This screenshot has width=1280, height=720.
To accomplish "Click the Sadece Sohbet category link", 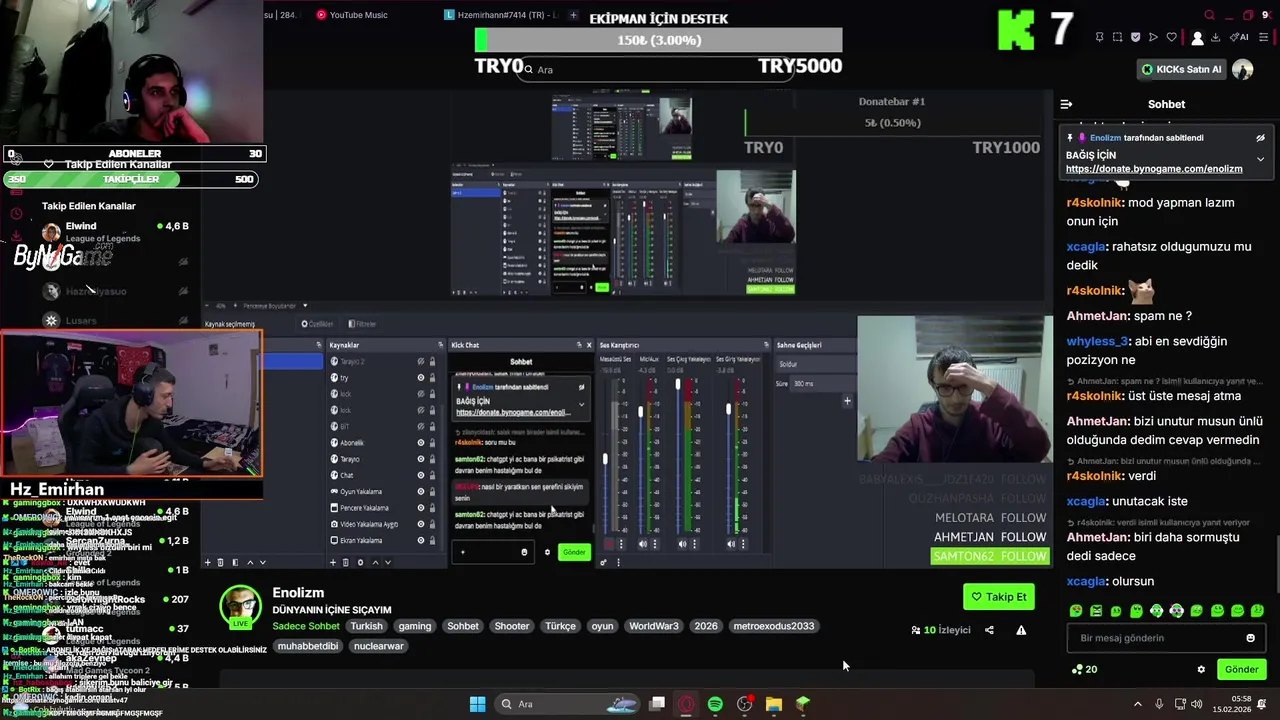I will (306, 626).
